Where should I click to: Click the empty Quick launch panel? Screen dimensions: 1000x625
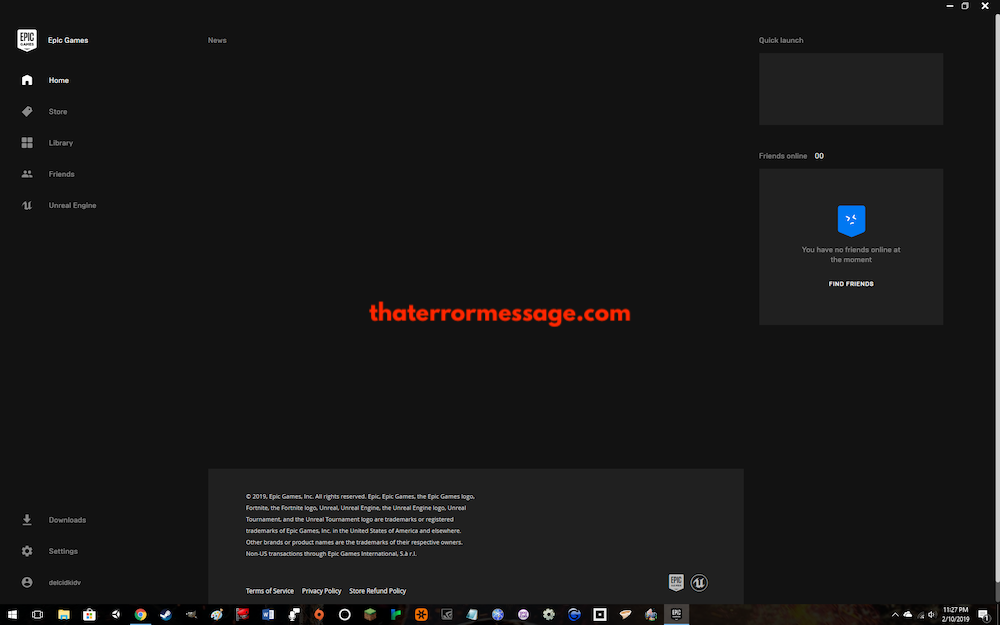[851, 89]
